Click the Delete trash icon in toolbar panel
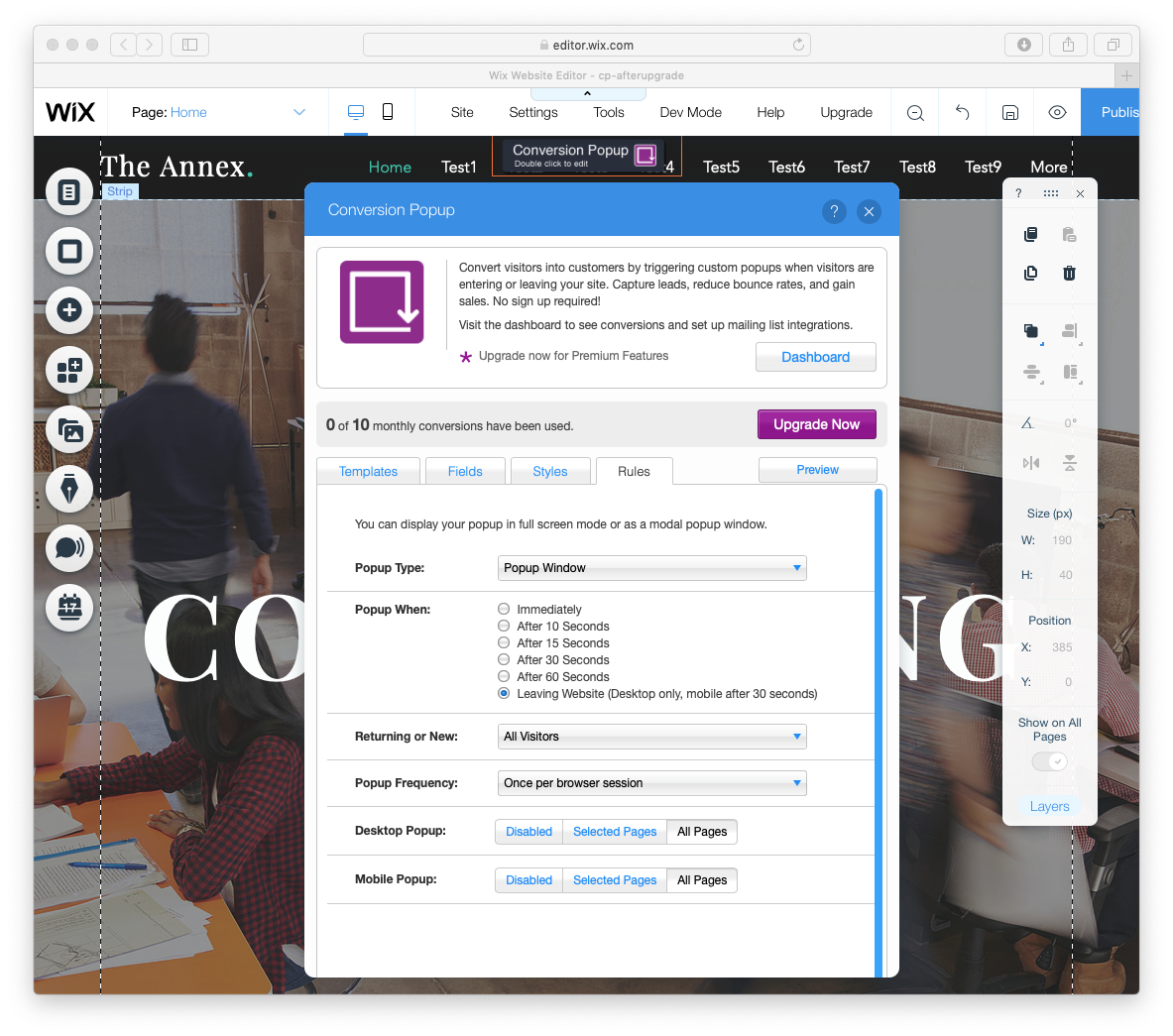The width and height of the screenshot is (1173, 1036). pyautogui.click(x=1069, y=273)
